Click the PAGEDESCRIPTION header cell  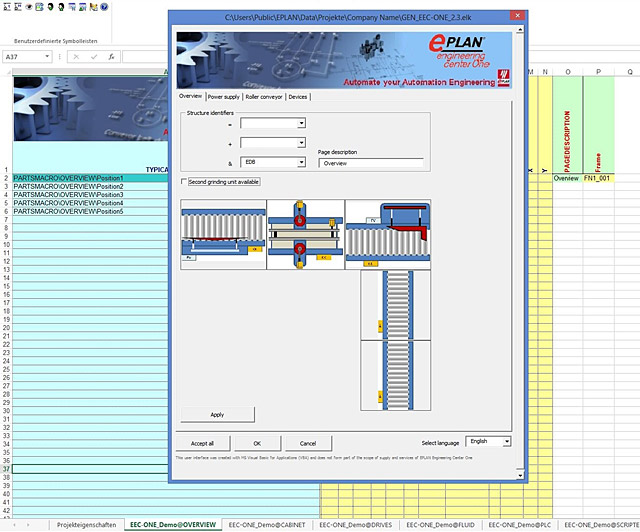point(567,125)
